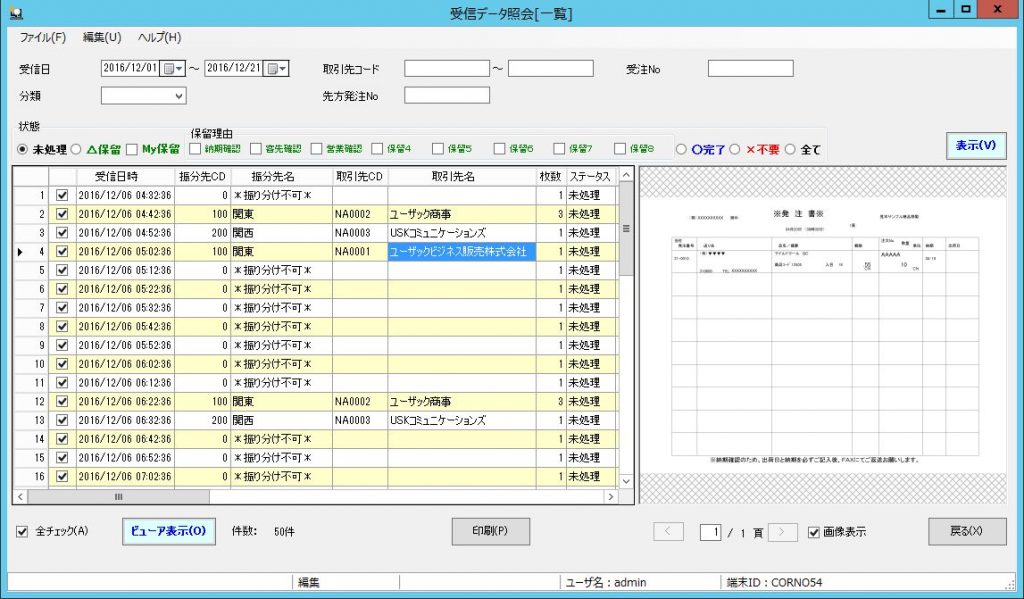Toggle the 画像表示 checkbox
The width and height of the screenshot is (1024, 599).
(814, 532)
